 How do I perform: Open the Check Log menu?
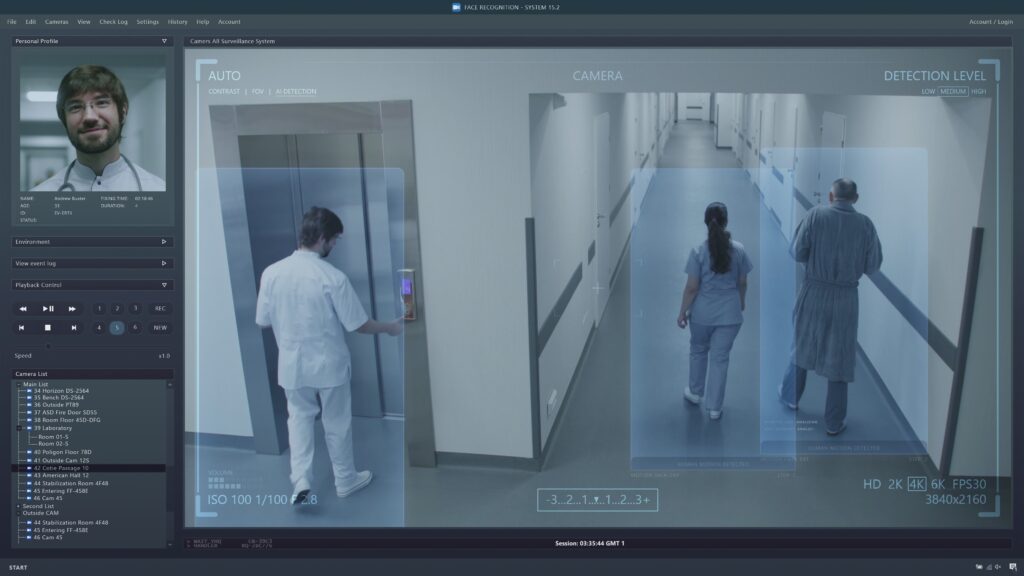click(x=113, y=21)
